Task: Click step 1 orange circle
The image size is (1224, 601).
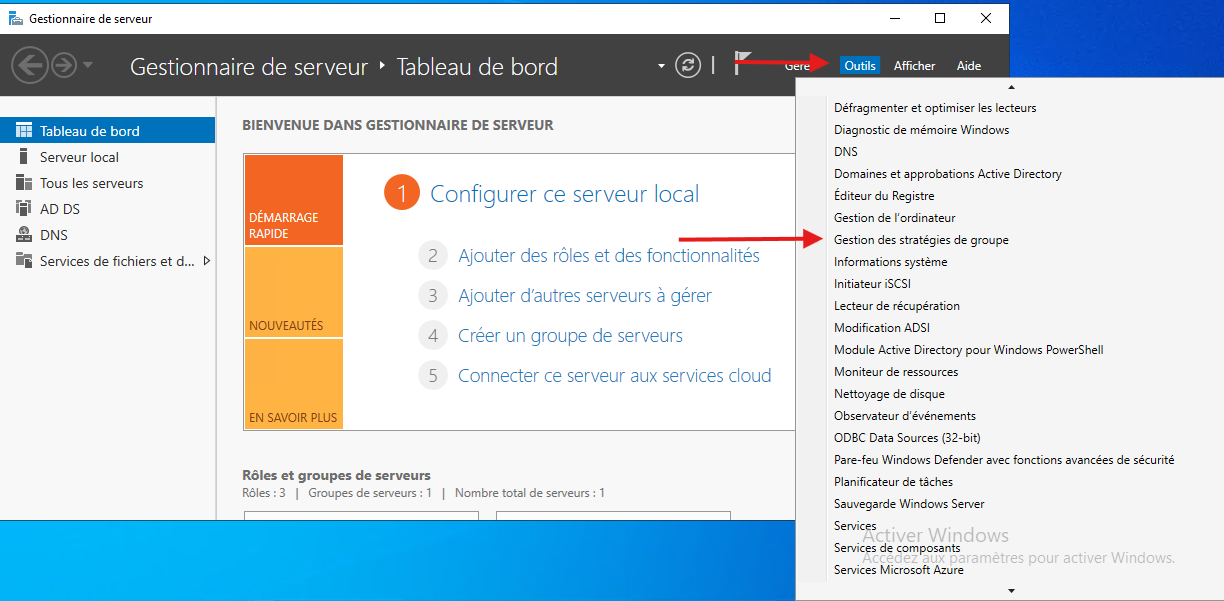Action: (x=402, y=194)
